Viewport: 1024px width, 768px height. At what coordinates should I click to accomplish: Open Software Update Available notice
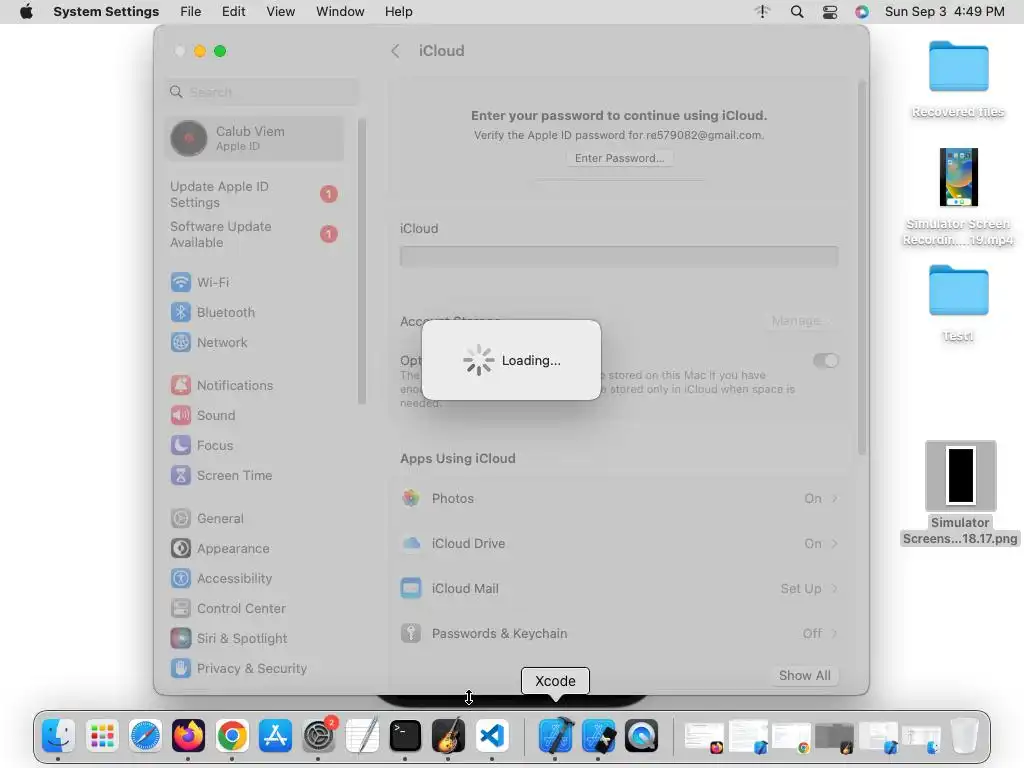click(255, 234)
